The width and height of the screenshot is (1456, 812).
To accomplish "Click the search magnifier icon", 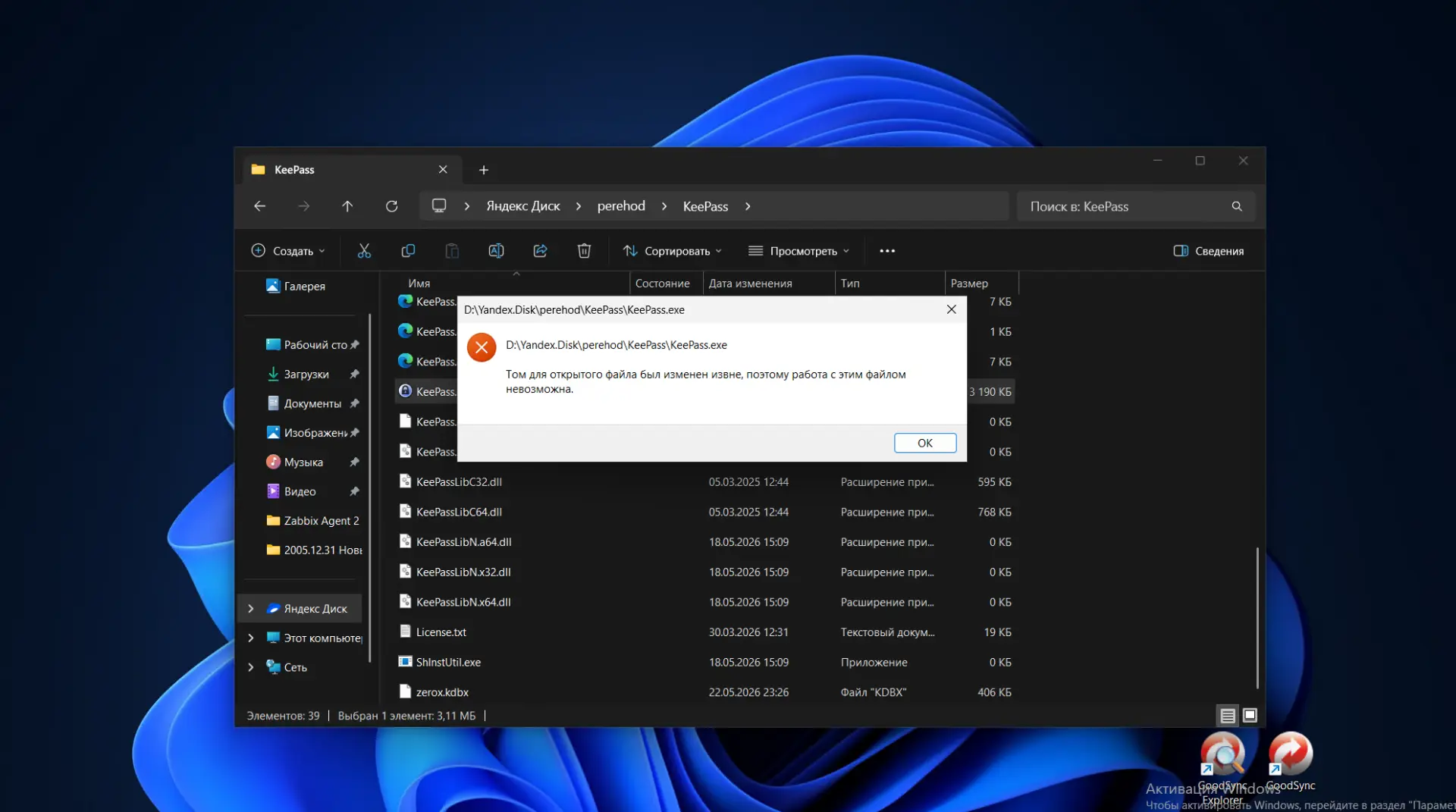I will pos(1237,206).
